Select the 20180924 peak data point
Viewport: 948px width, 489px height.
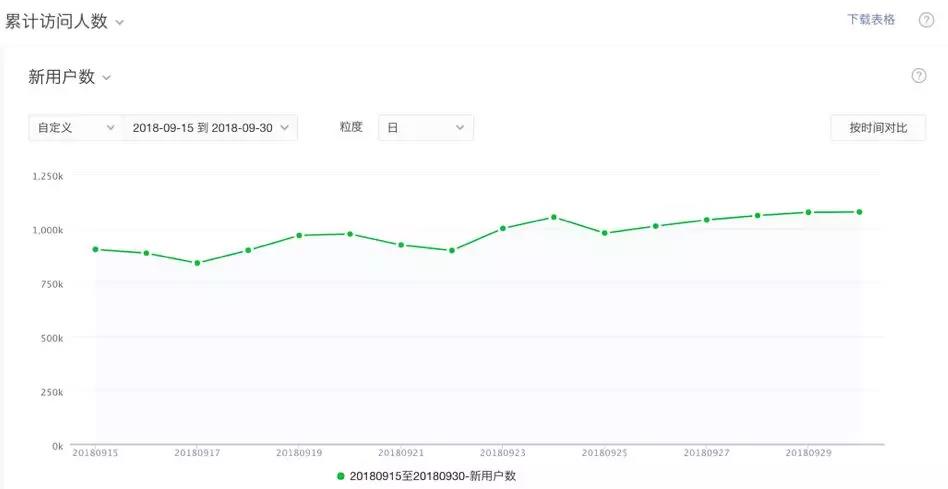coord(554,217)
